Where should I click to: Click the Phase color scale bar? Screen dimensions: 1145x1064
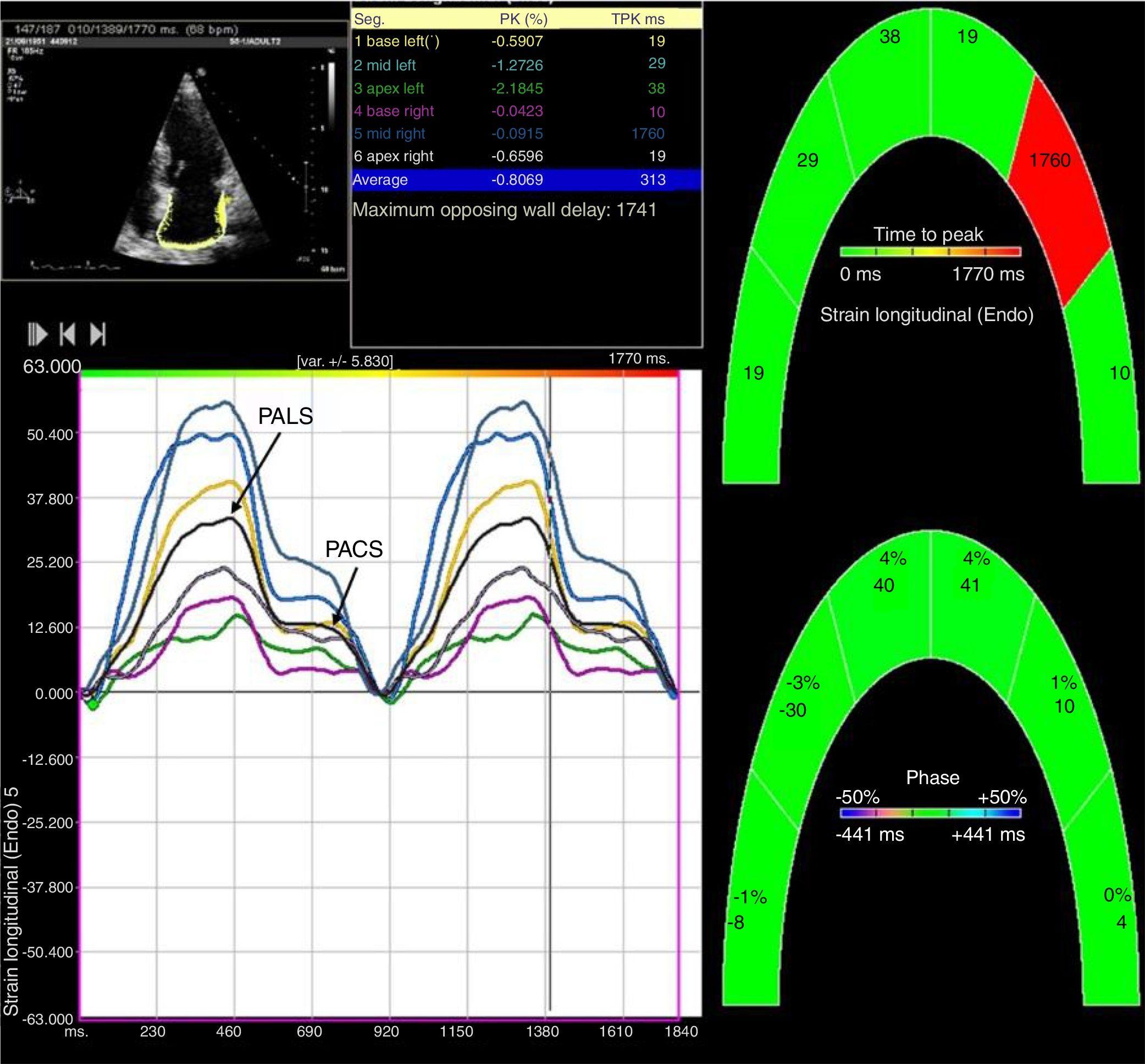click(930, 813)
